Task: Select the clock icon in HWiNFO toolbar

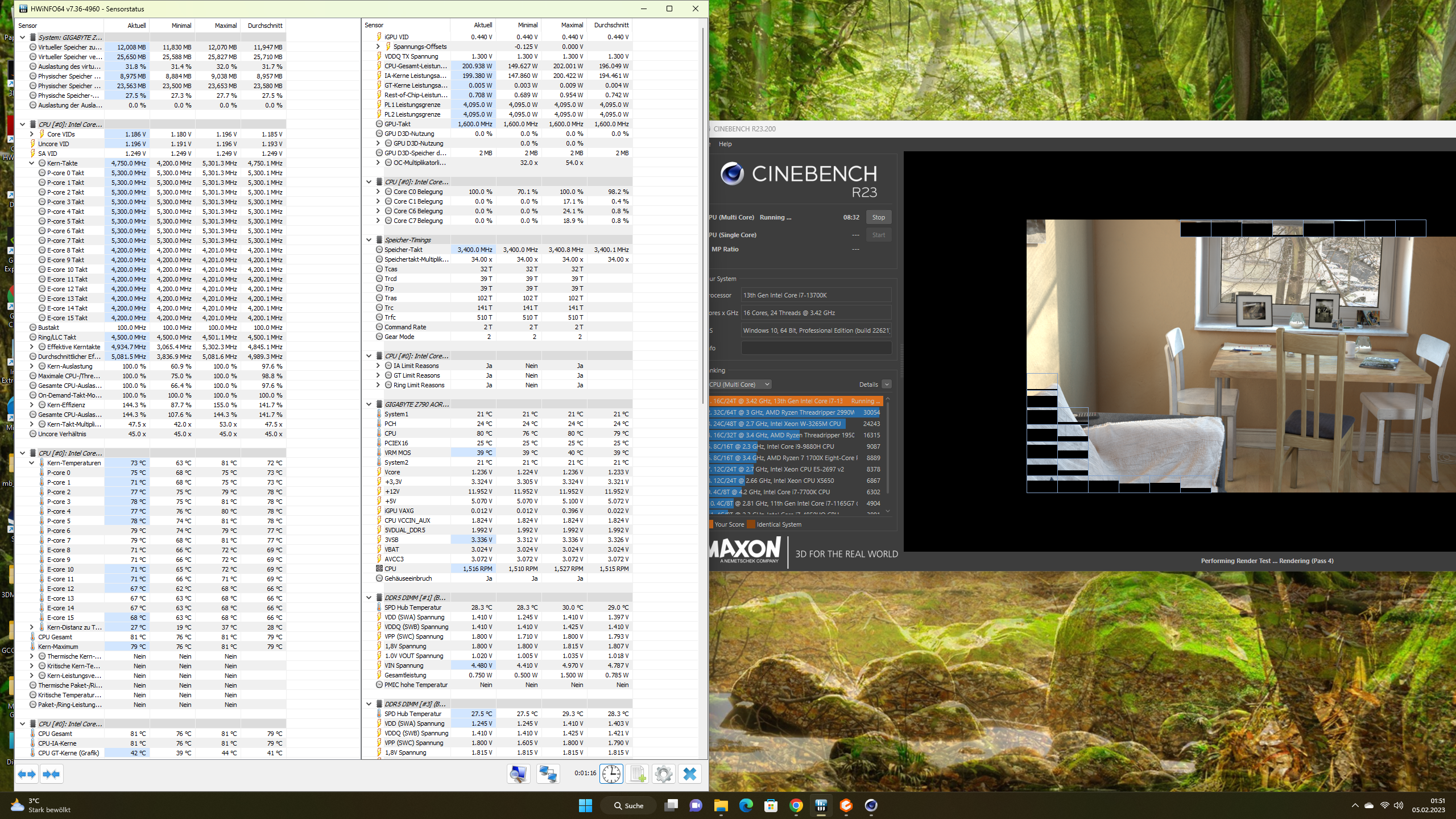Action: click(611, 773)
